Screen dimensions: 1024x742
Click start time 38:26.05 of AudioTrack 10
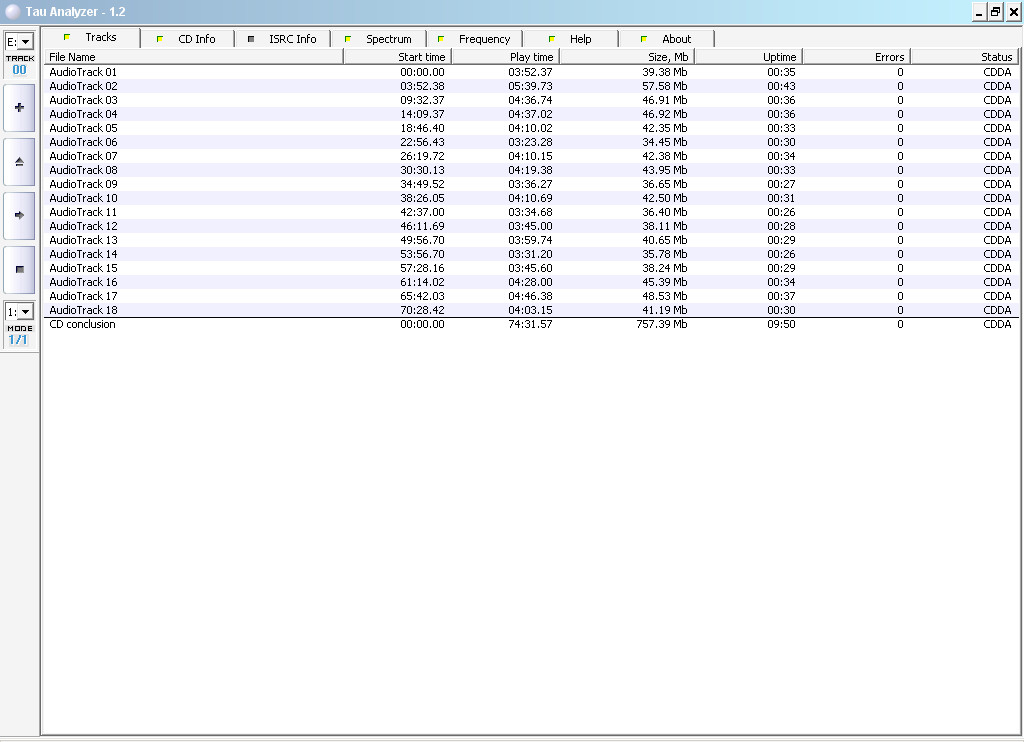coord(422,199)
